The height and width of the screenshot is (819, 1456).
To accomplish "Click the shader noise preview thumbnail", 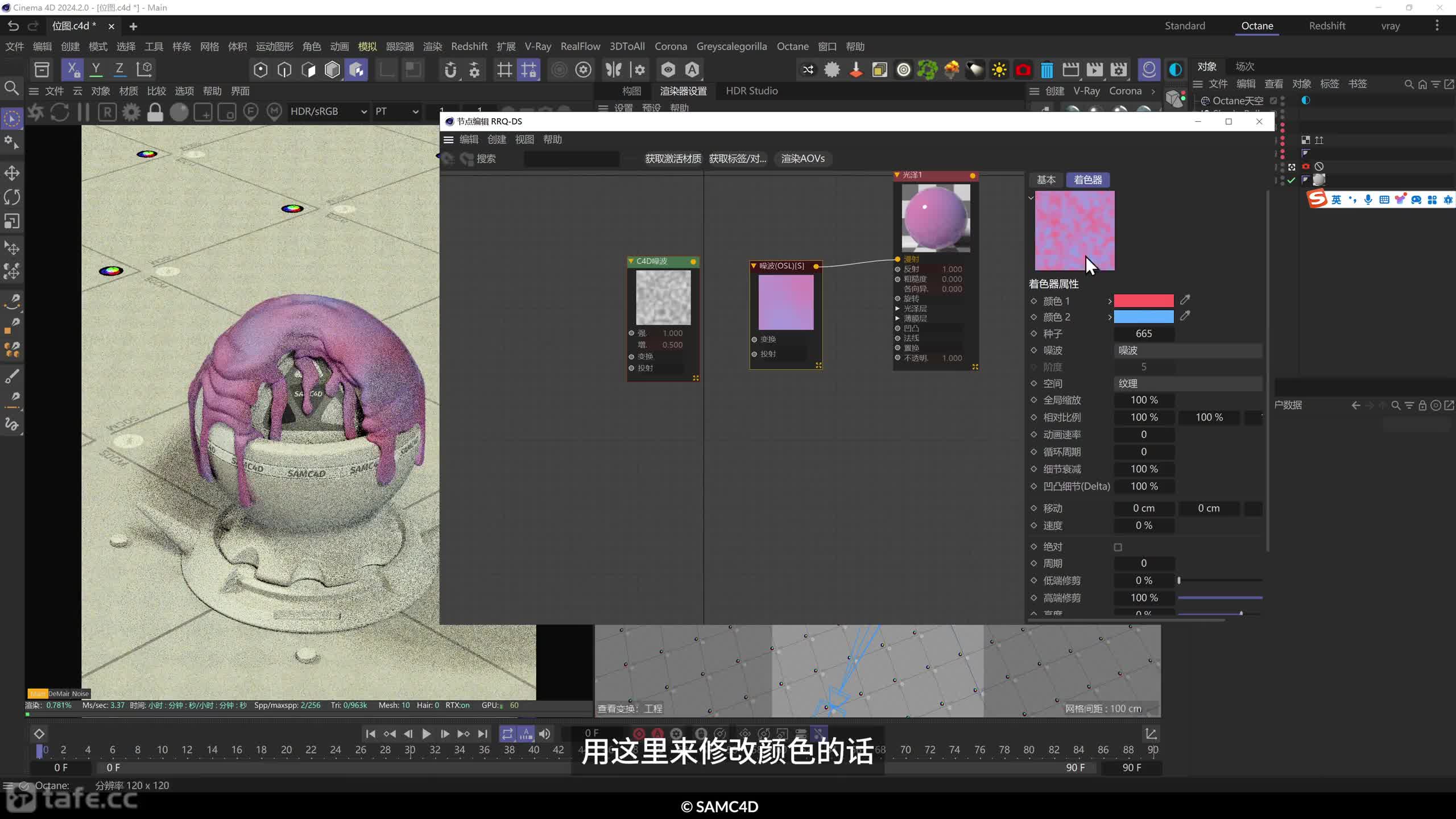I will point(1074,230).
